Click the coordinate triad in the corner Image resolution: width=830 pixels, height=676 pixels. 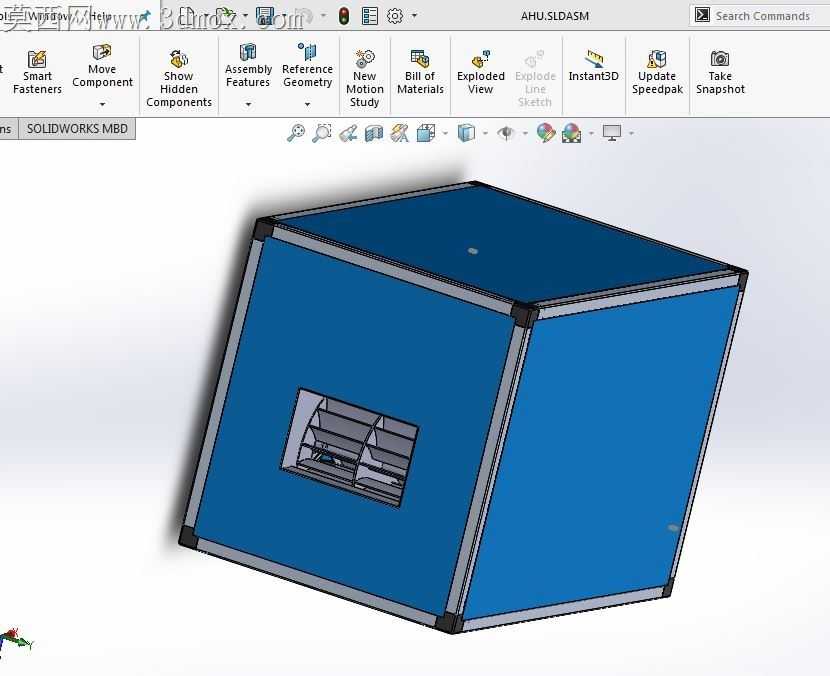click(x=15, y=641)
